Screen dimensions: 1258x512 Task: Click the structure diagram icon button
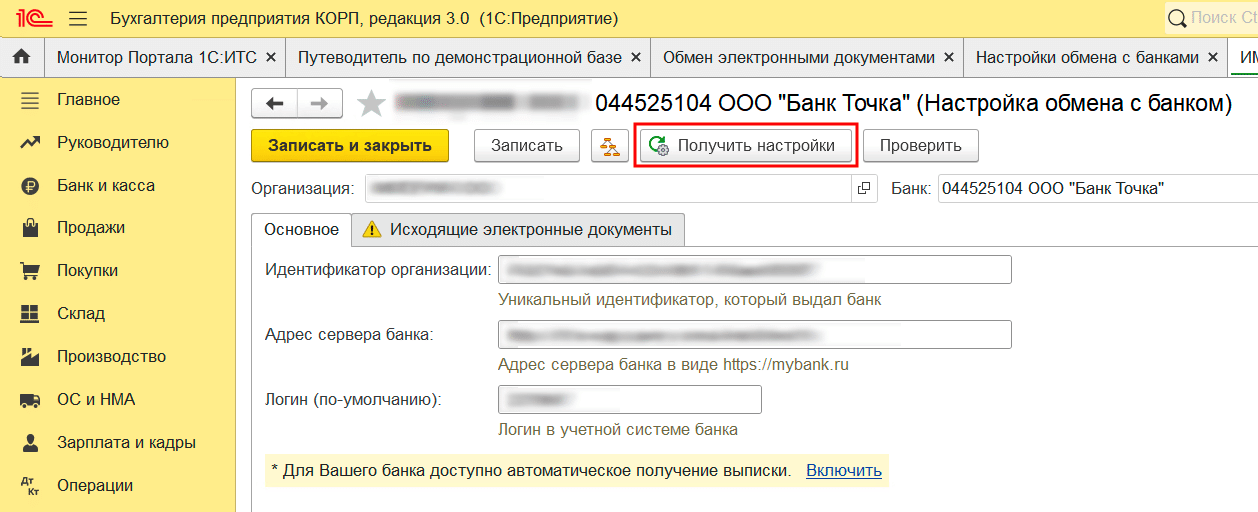609,145
